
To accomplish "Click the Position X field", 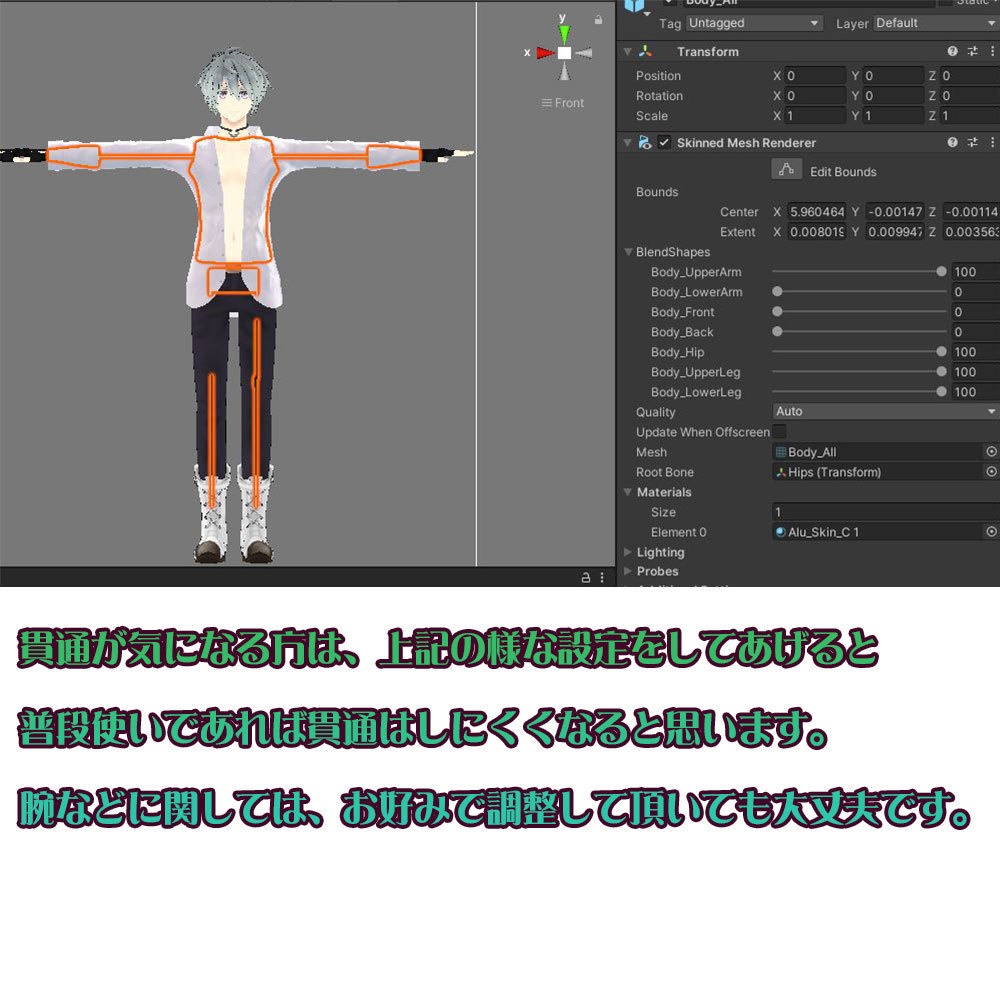I will point(815,75).
